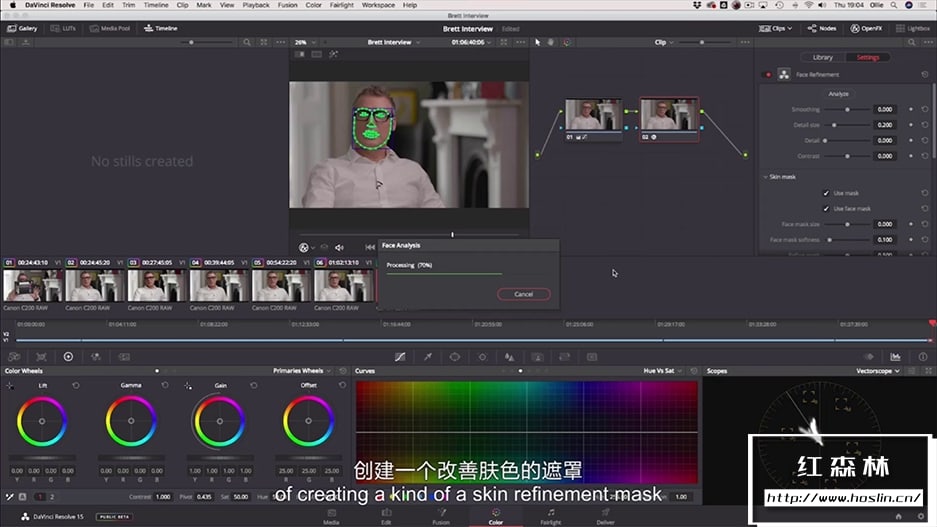The image size is (937, 527).
Task: Open the RGB Mixer palette icon
Action: click(x=96, y=357)
